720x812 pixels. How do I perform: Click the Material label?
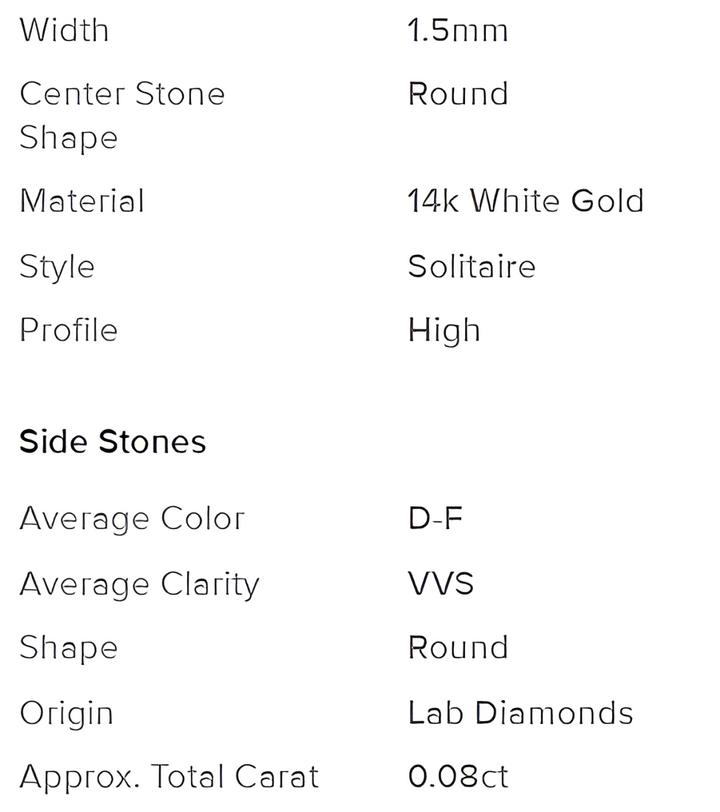pos(82,201)
